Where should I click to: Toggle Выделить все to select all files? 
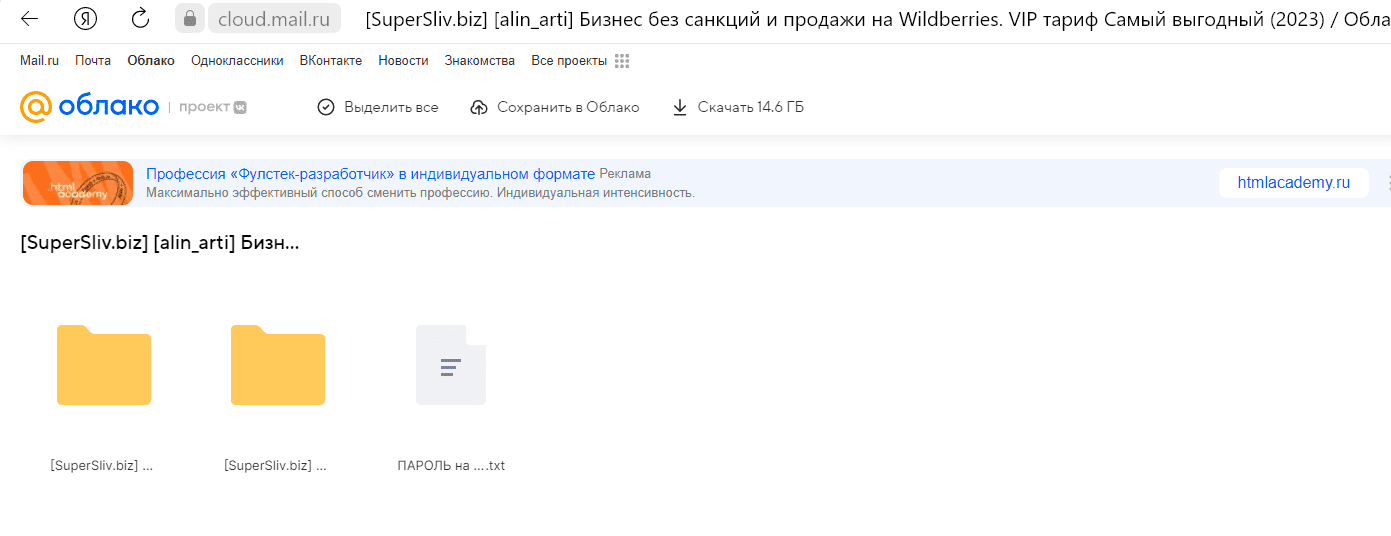point(378,107)
